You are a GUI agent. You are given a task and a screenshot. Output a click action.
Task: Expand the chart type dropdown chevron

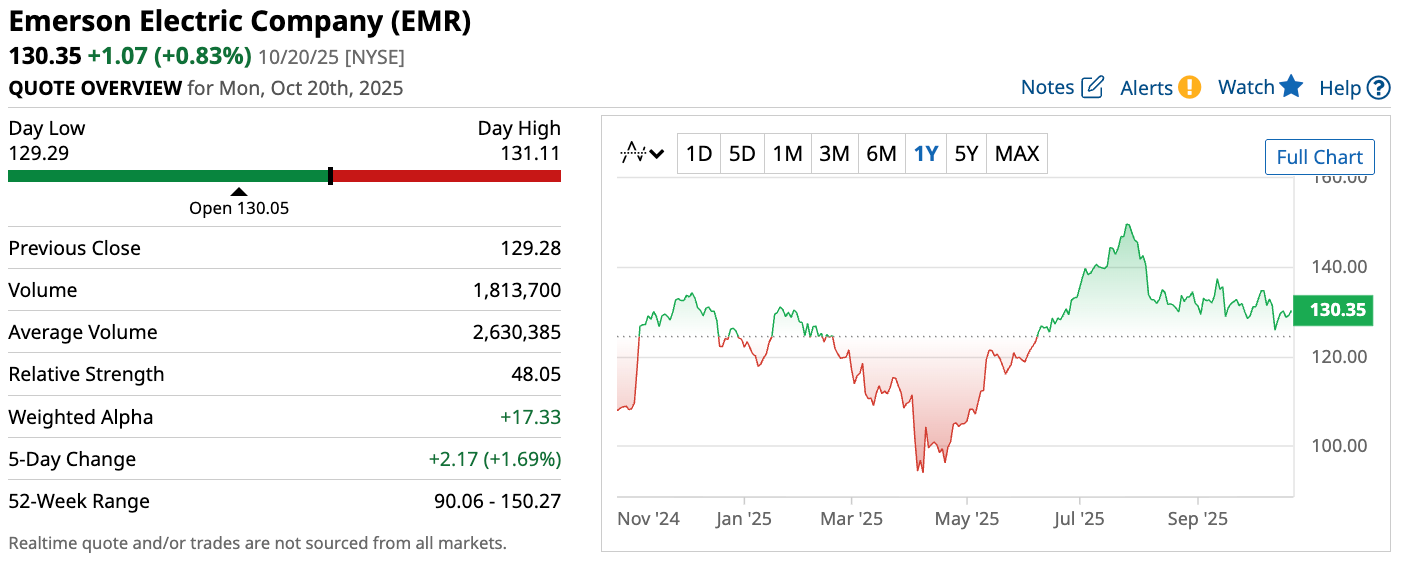coord(657,154)
